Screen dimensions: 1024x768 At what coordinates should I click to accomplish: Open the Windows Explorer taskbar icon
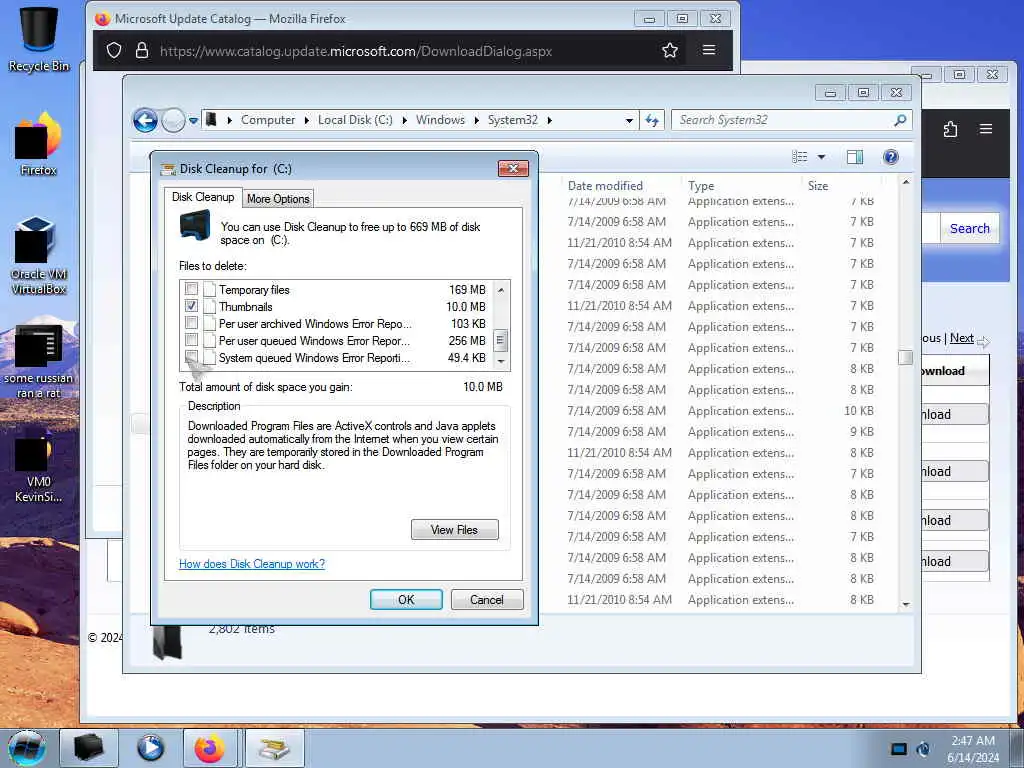coord(89,748)
